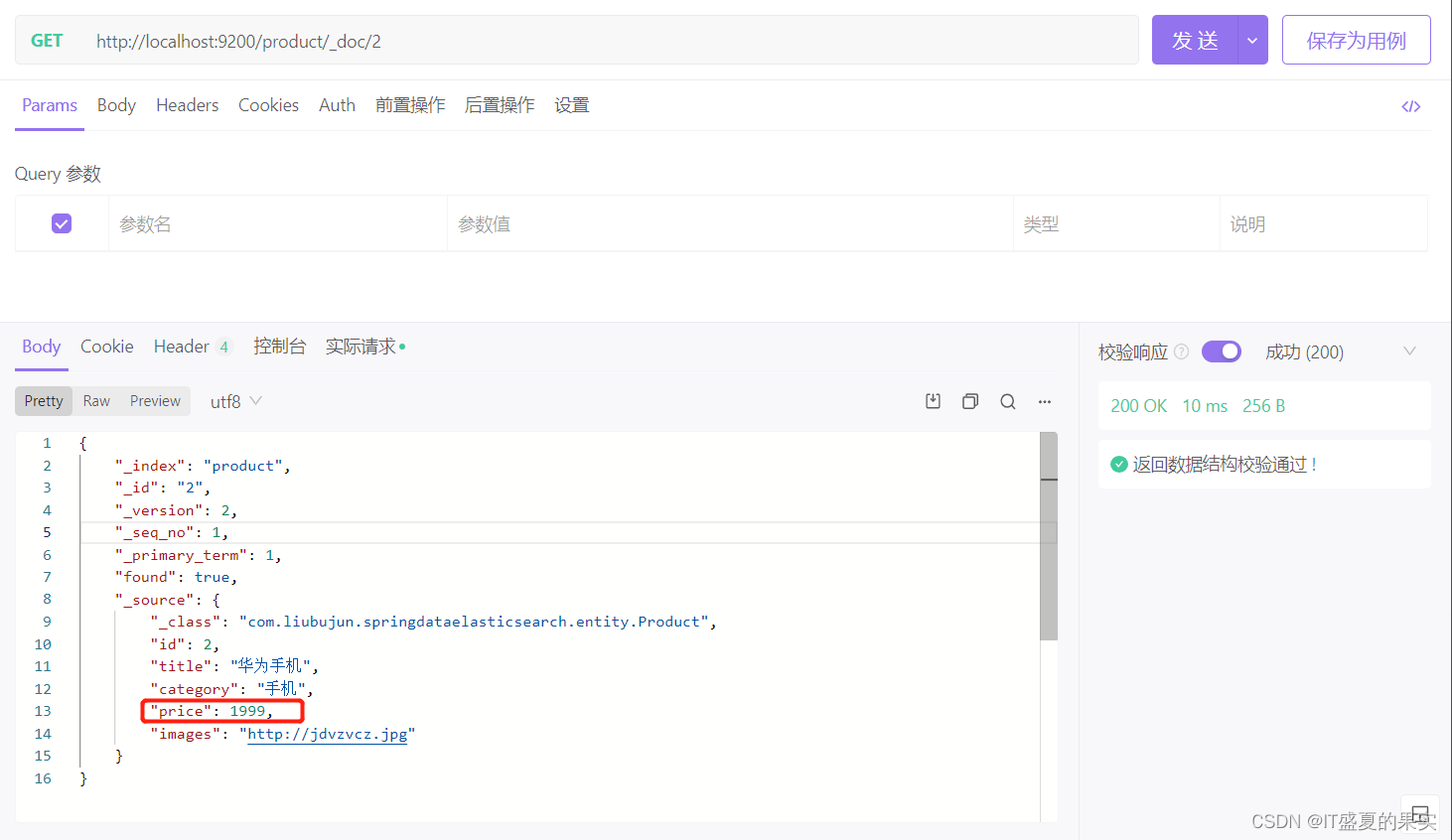Open the jdvzvcz.jpg image link

(328, 733)
